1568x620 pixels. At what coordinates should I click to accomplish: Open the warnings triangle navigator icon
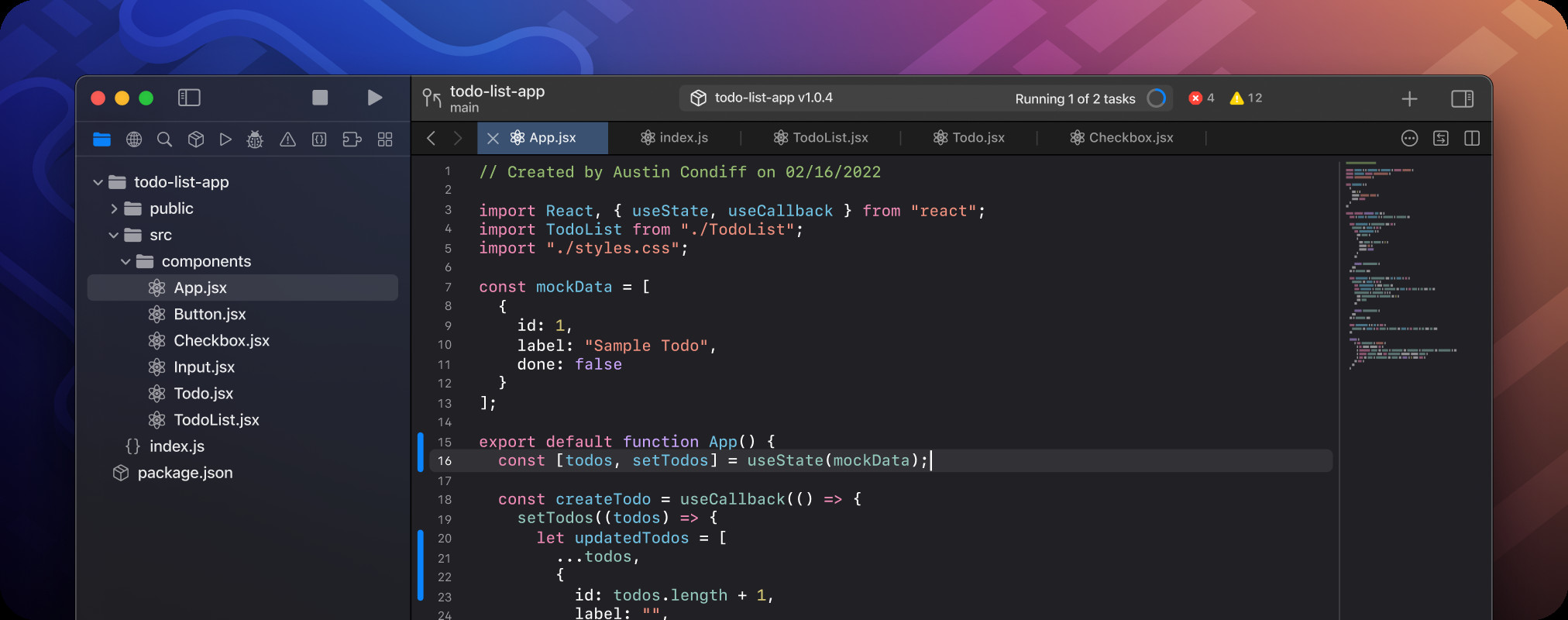[287, 139]
